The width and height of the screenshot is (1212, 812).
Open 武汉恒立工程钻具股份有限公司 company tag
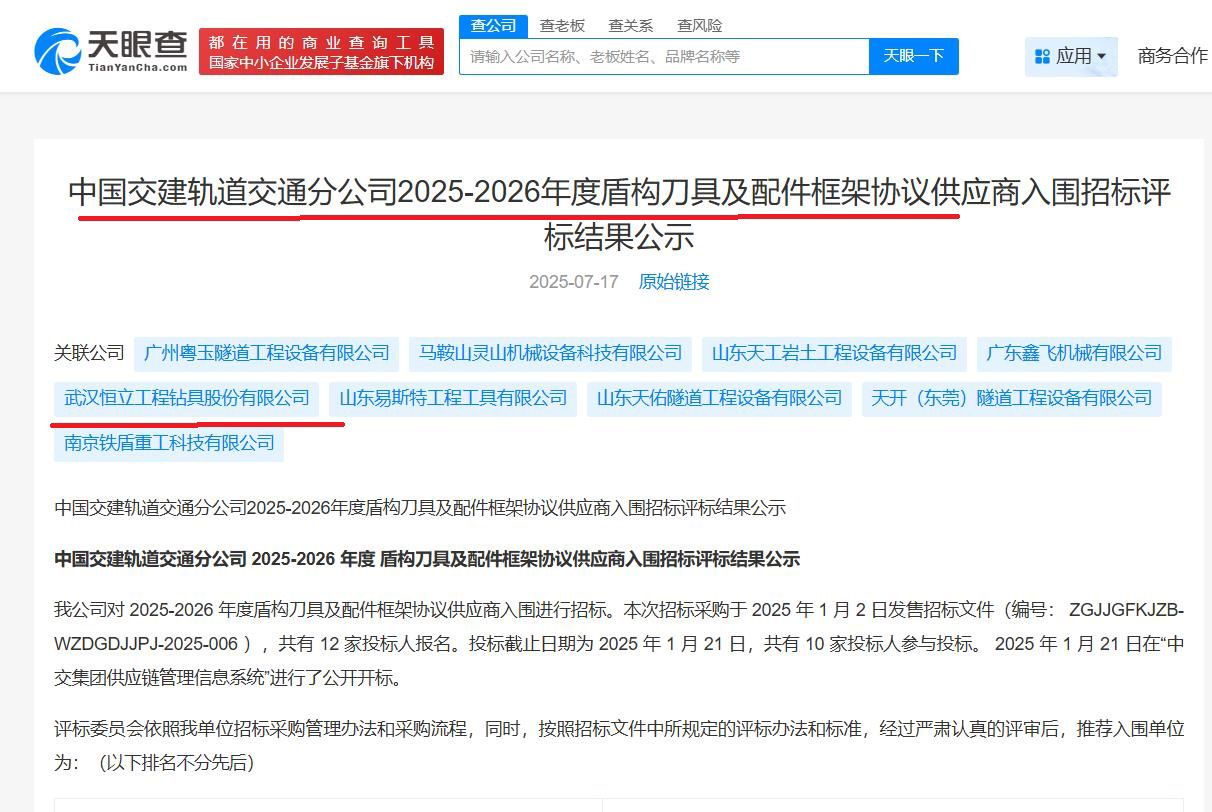pyautogui.click(x=187, y=398)
